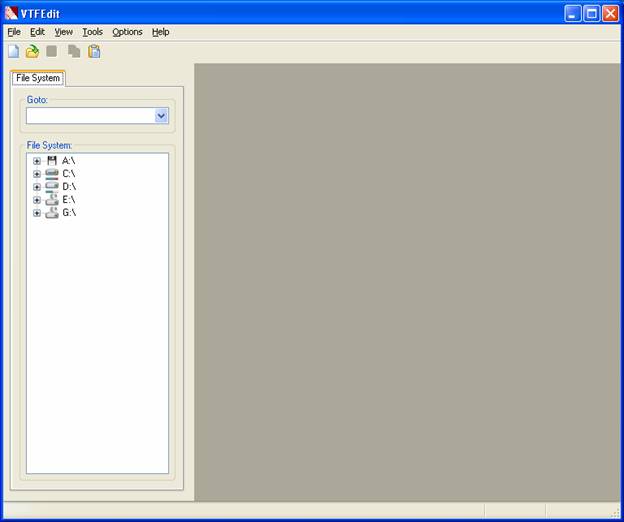Expand the E:\ drive node
The width and height of the screenshot is (624, 522).
pyautogui.click(x=37, y=200)
